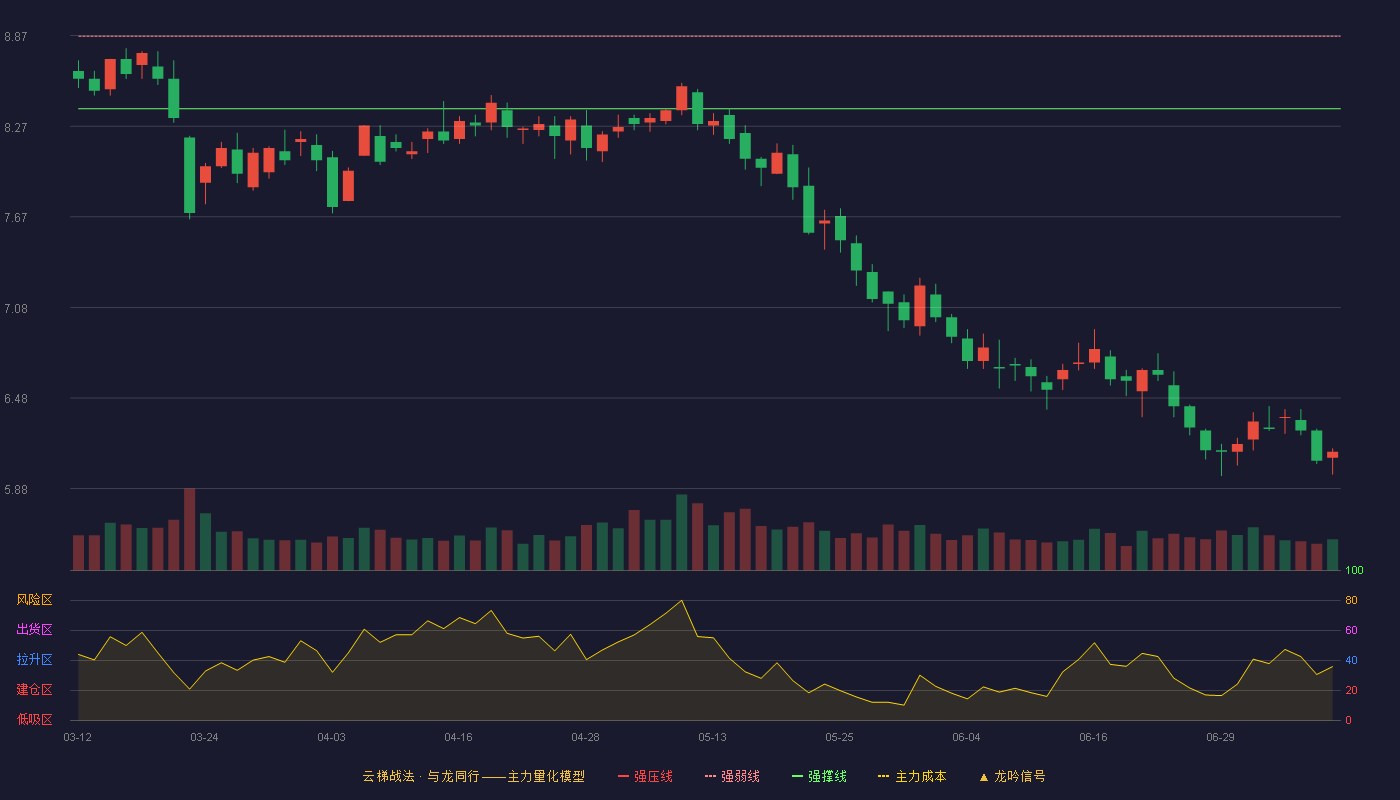Image resolution: width=1400 pixels, height=800 pixels.
Task: Click the 03-24 date axis label
Action: pos(204,737)
